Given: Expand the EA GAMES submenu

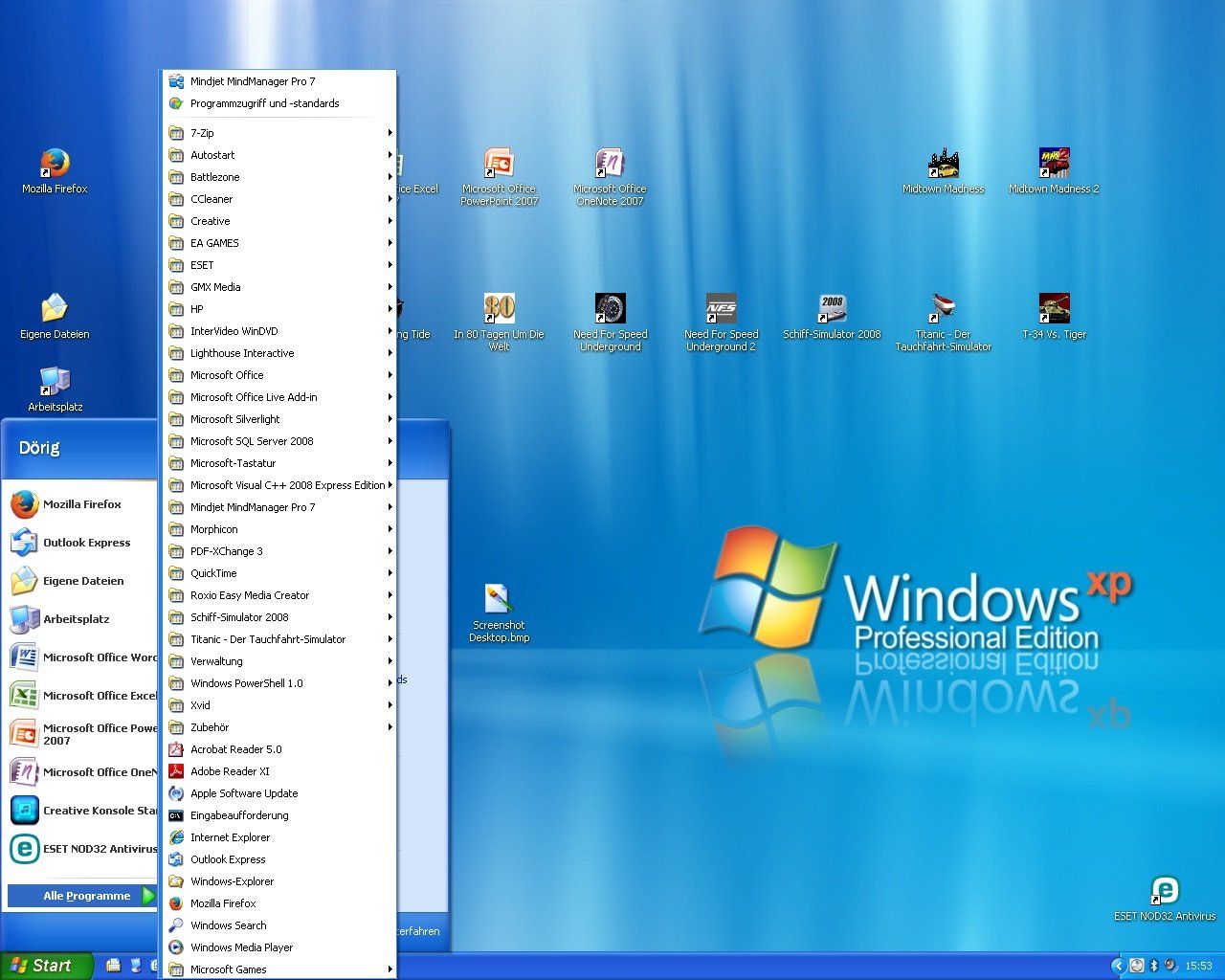Looking at the screenshot, I should pyautogui.click(x=280, y=243).
